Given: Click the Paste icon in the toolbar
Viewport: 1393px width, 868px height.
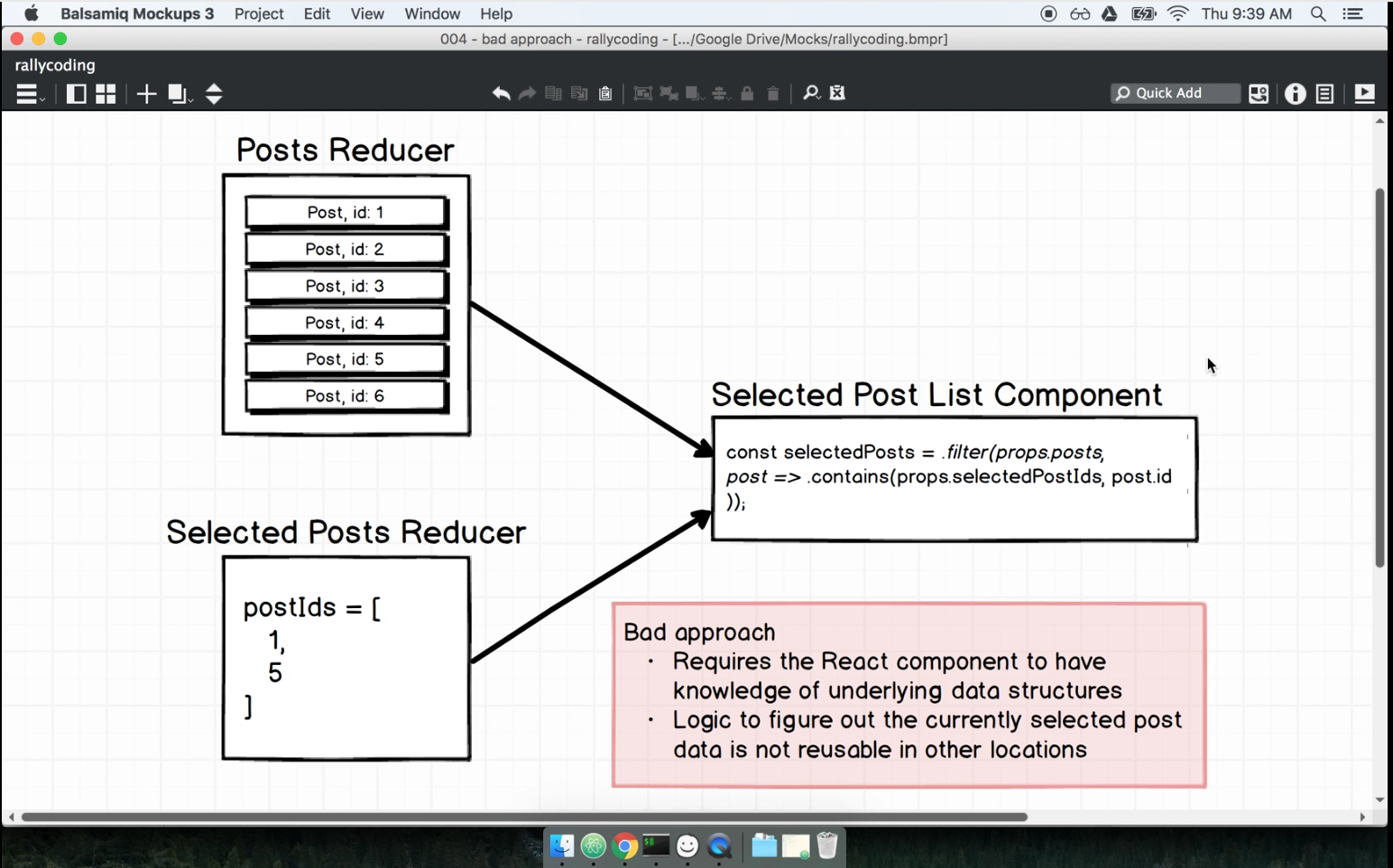Looking at the screenshot, I should click(x=604, y=93).
